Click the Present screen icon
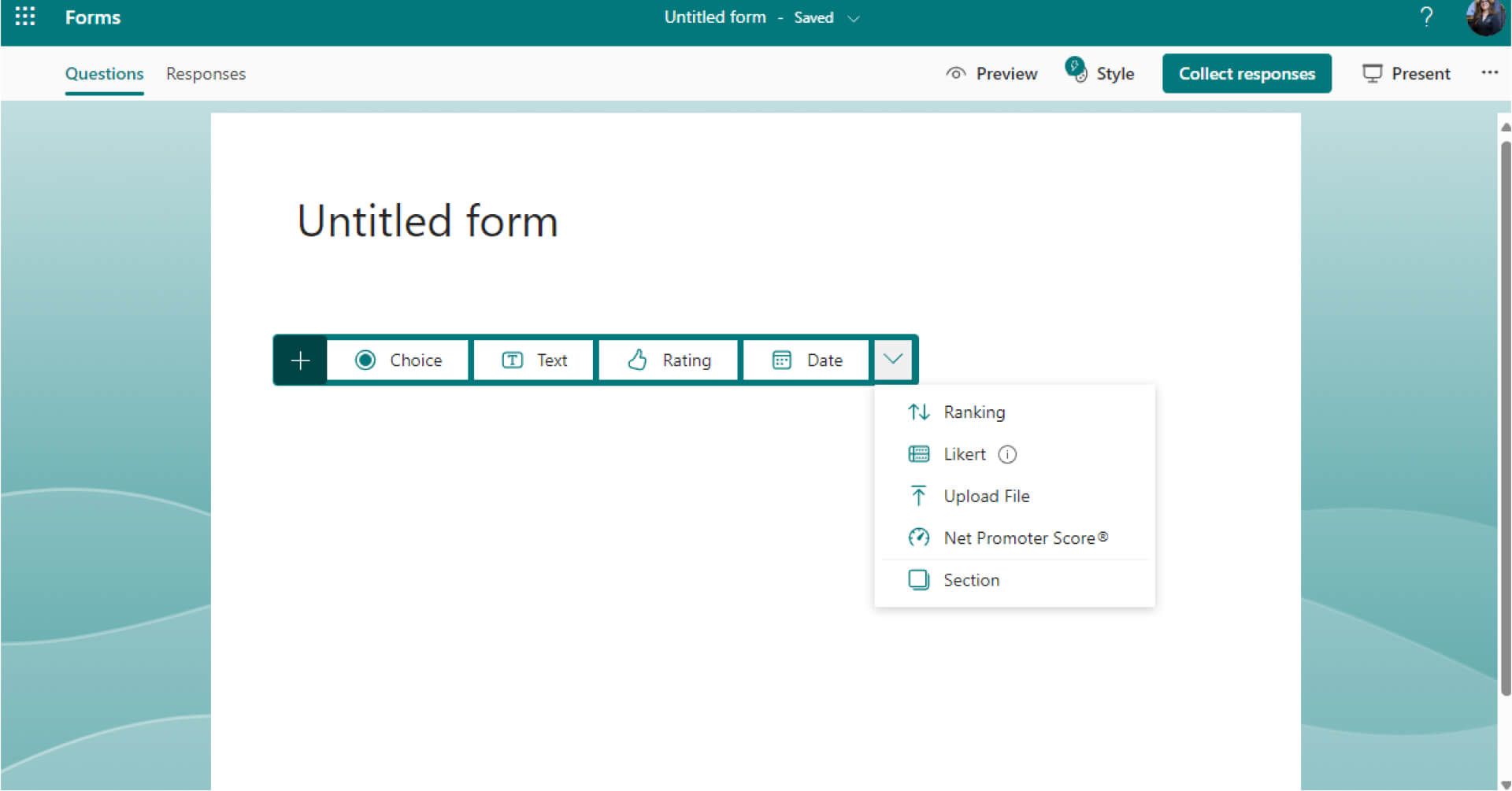This screenshot has height=791, width=1512. (1372, 73)
